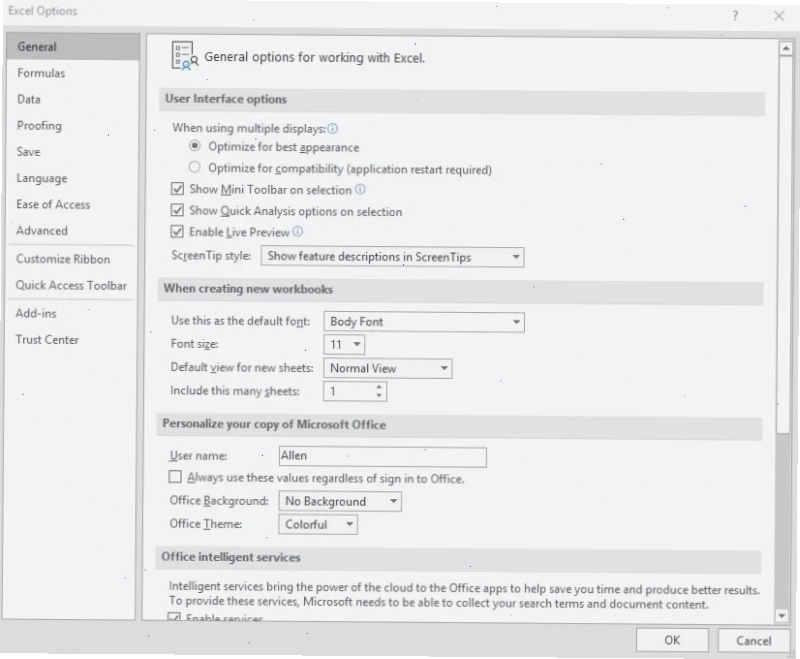
Task: Uncheck Enable Live Preview checkbox
Action: point(177,232)
